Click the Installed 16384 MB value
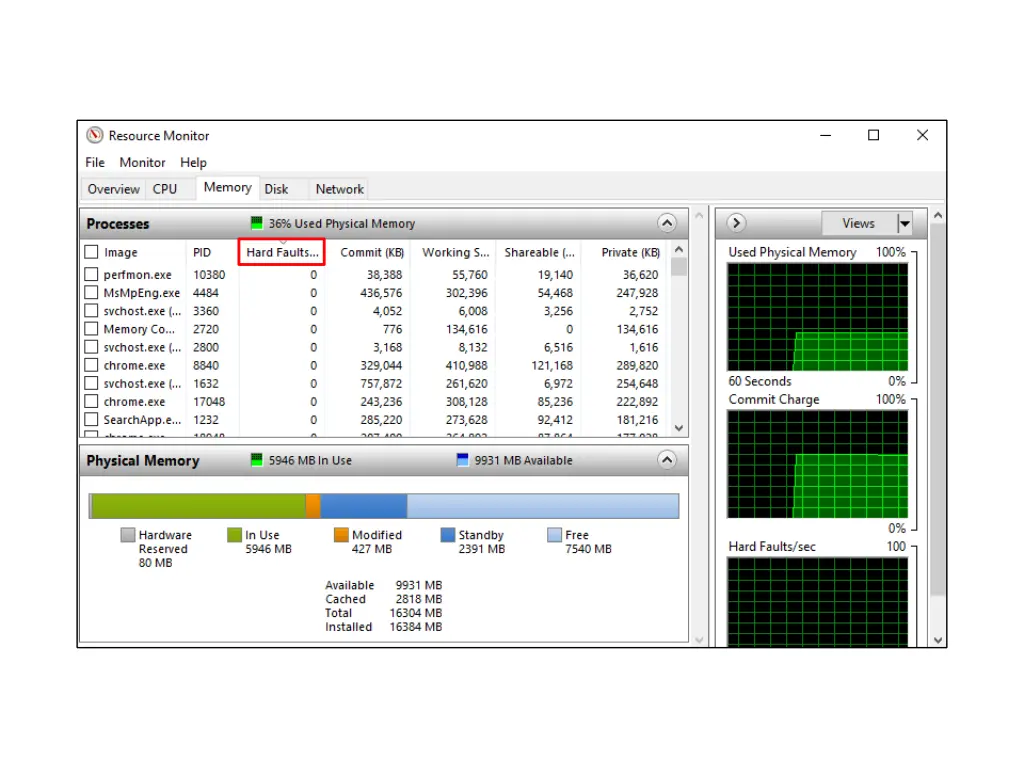Image resolution: width=1024 pixels, height=768 pixels. pos(415,627)
